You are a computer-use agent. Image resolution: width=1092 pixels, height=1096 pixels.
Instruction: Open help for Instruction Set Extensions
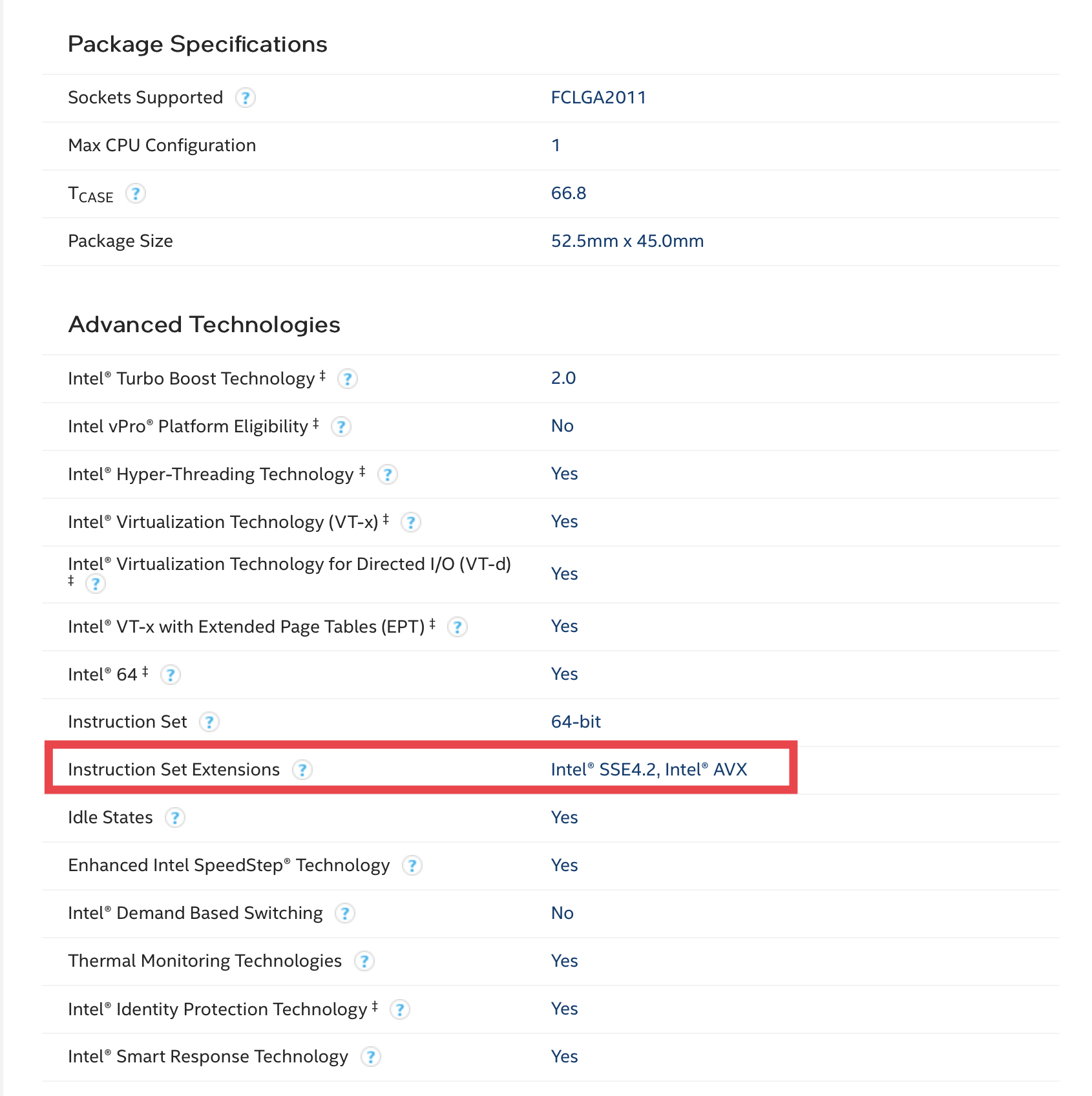pos(302,770)
